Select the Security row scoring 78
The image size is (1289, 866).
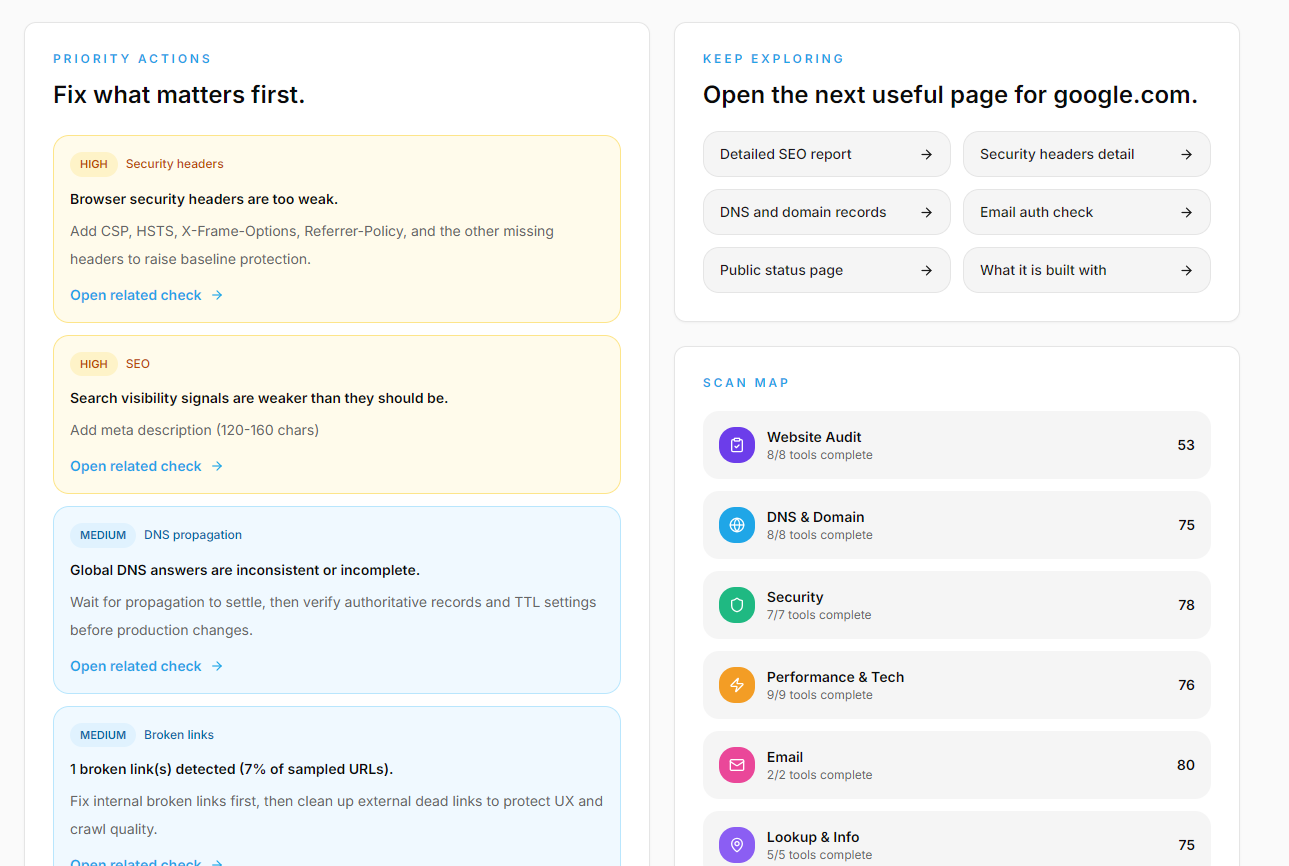coord(957,605)
